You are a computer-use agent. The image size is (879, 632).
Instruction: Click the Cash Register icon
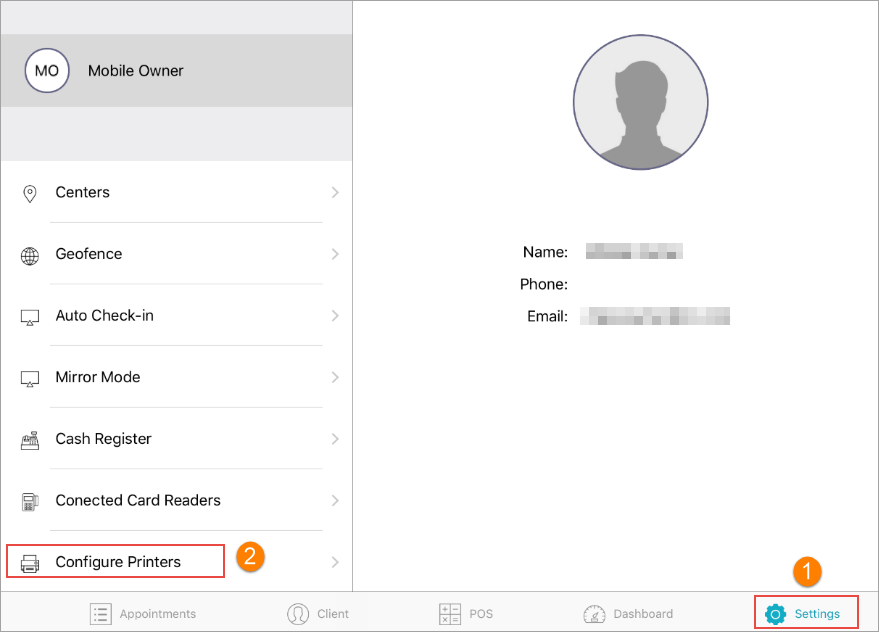tap(30, 441)
